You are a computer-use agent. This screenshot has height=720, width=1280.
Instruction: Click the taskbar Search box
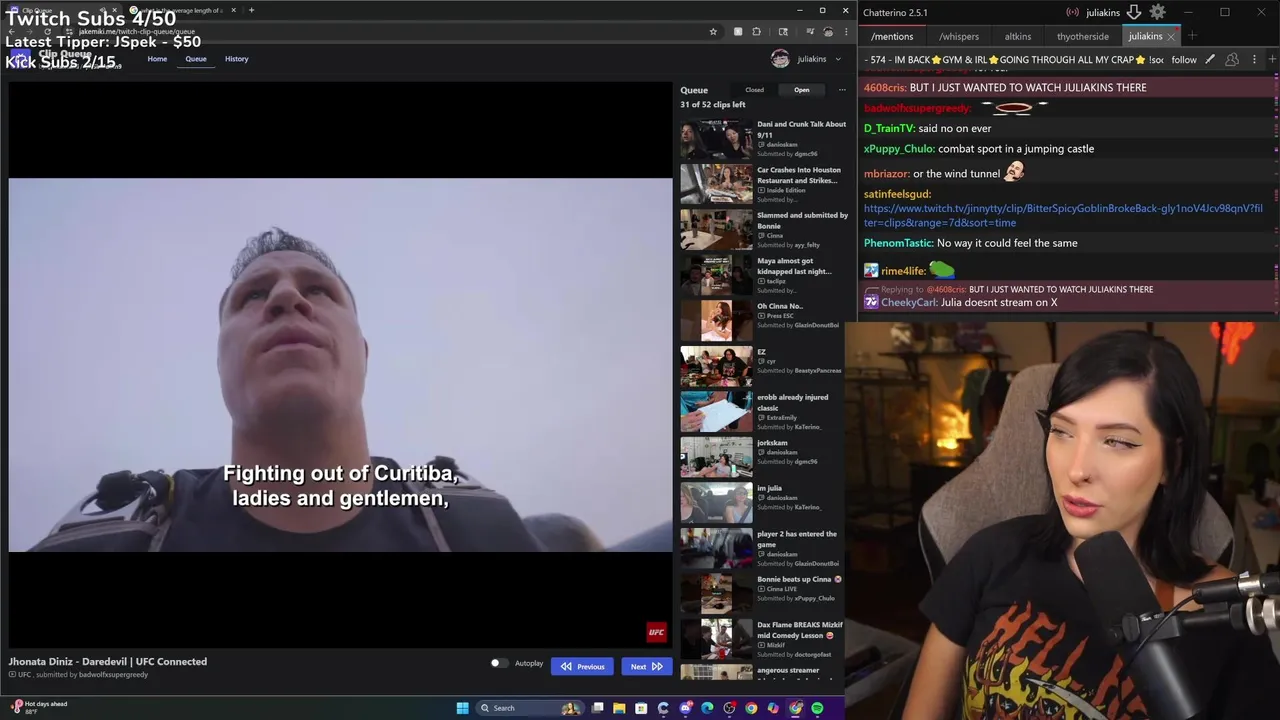point(530,708)
